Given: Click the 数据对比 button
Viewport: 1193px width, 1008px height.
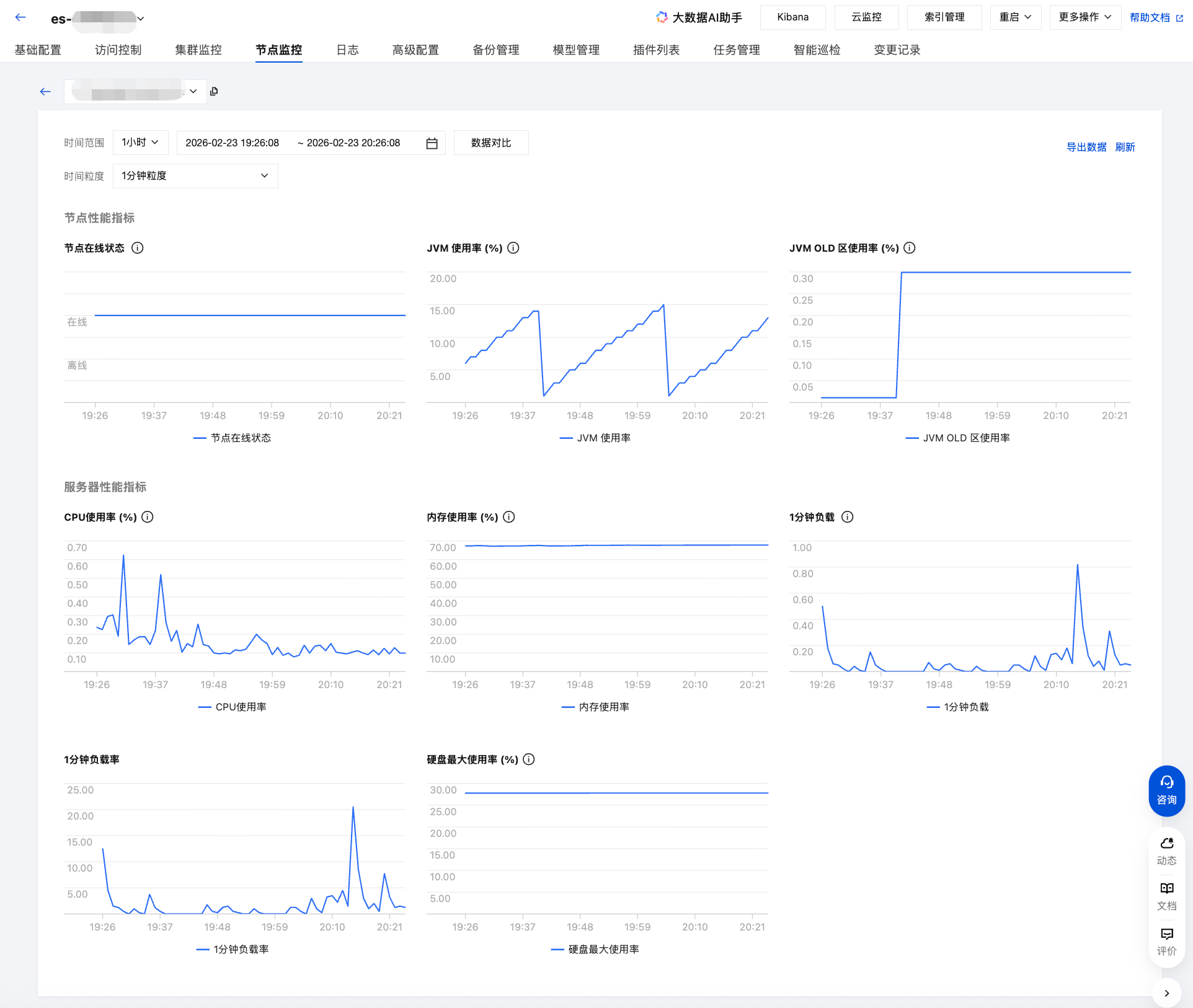Looking at the screenshot, I should pos(491,143).
